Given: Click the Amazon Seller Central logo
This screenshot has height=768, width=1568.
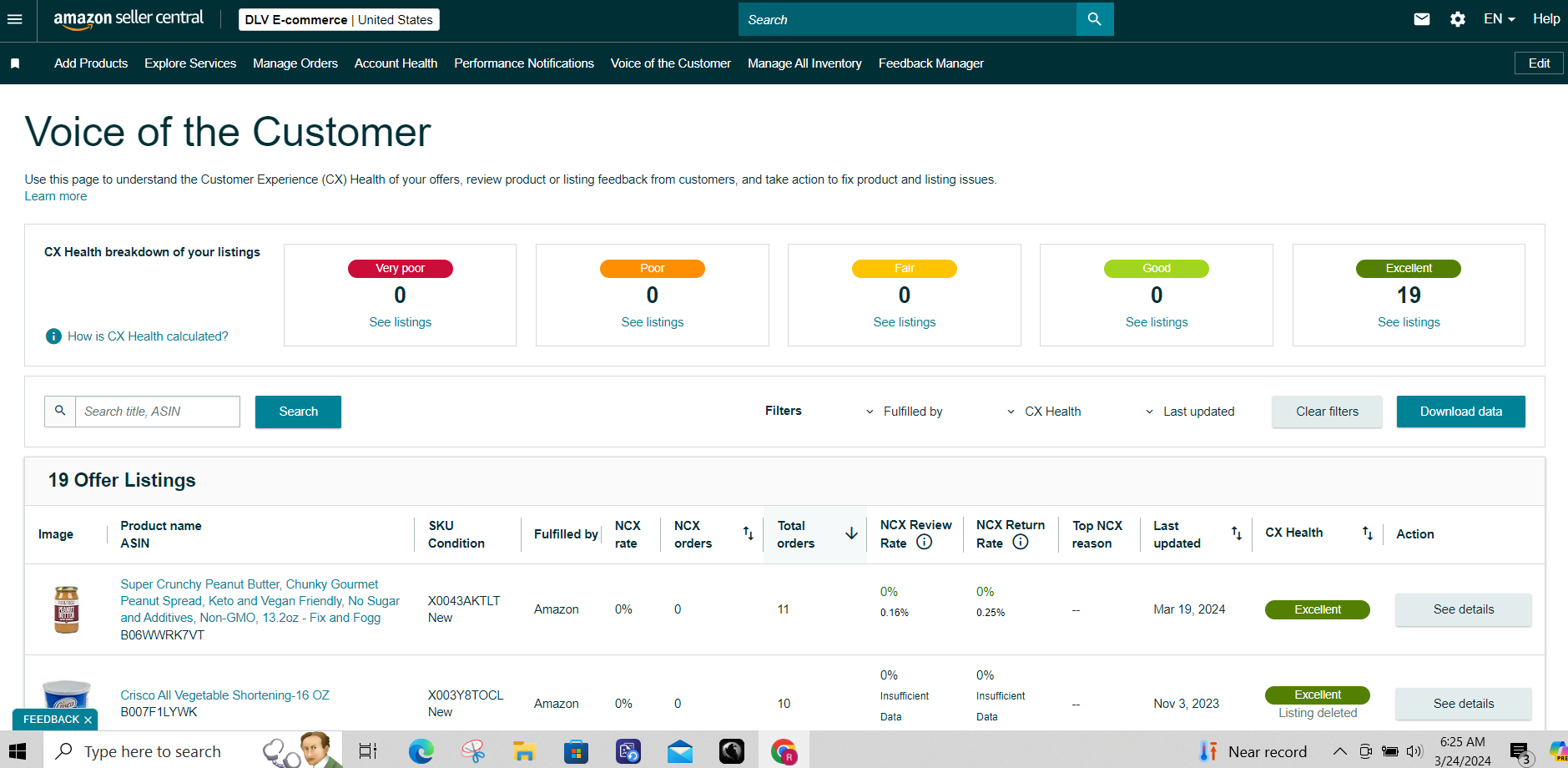Looking at the screenshot, I should pos(129,19).
